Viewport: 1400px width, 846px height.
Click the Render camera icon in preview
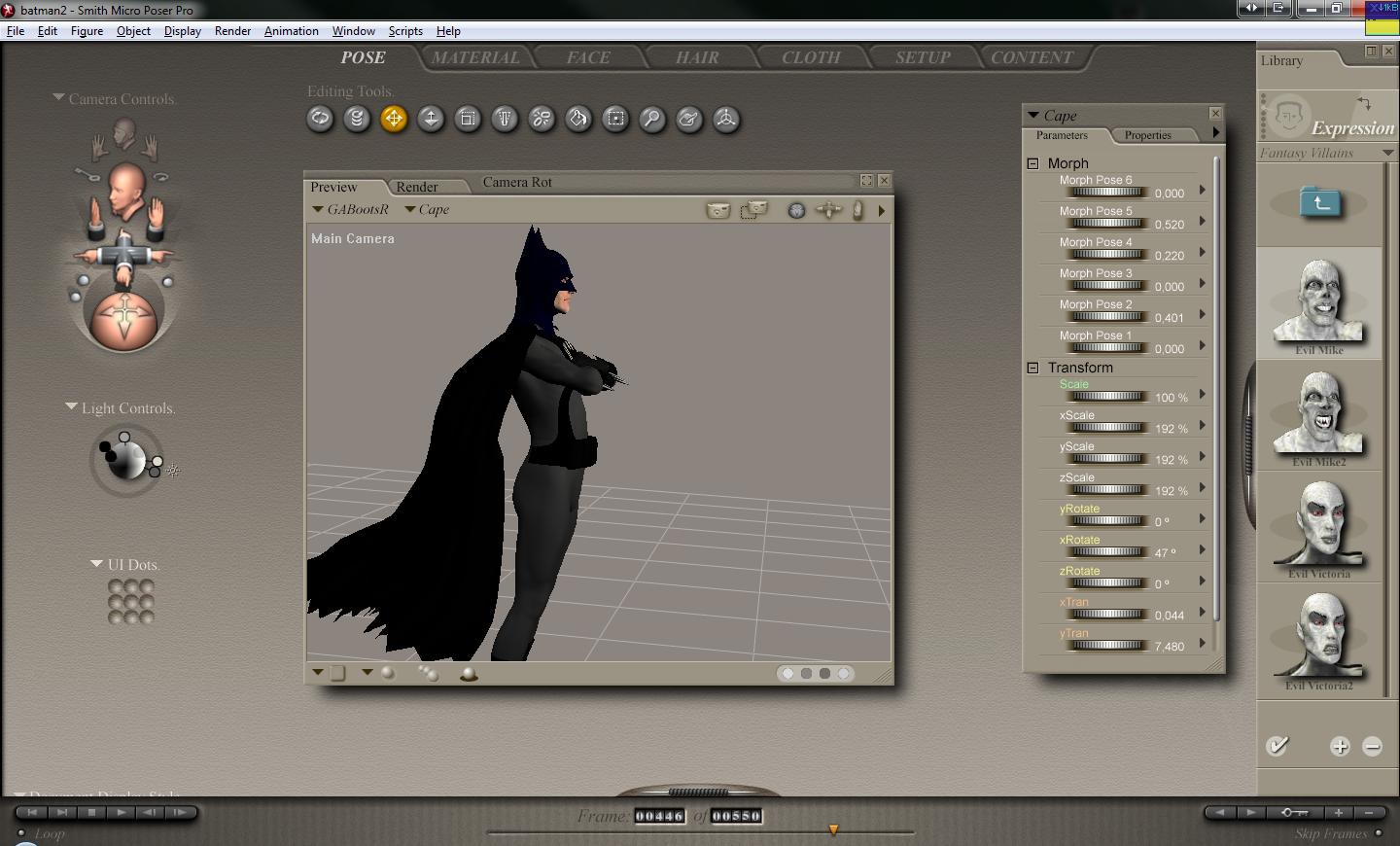pos(718,210)
